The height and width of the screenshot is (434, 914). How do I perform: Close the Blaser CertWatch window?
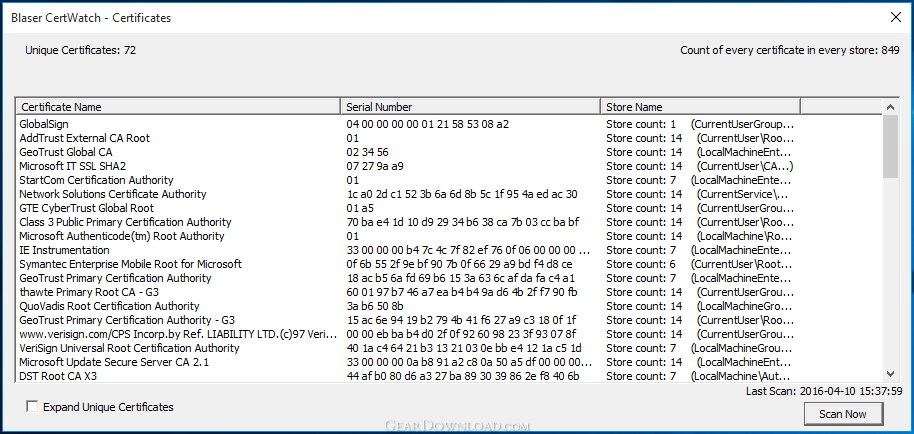(895, 17)
